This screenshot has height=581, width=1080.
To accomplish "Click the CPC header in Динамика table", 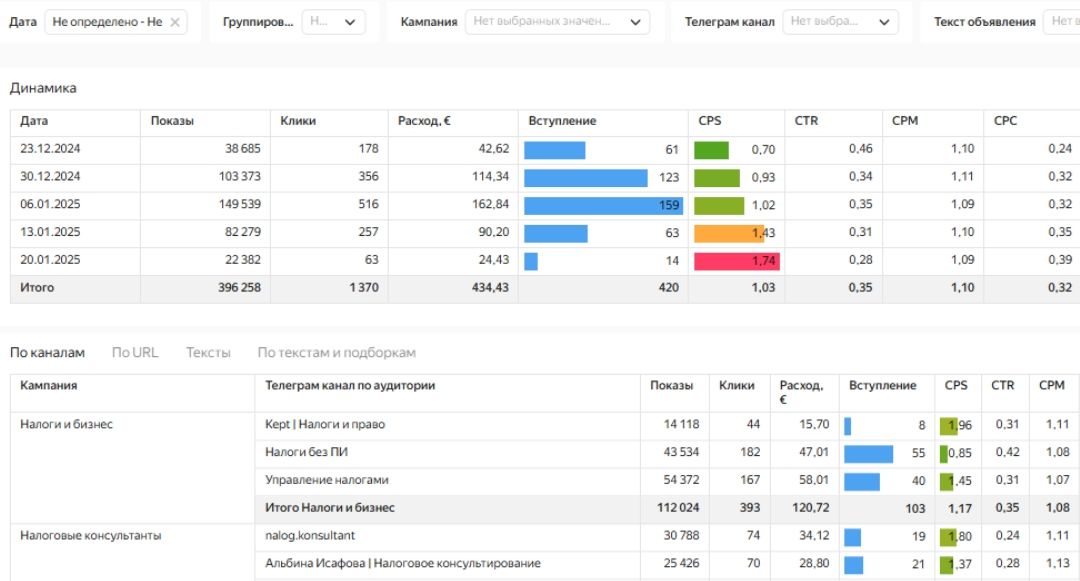I will pyautogui.click(x=1005, y=121).
